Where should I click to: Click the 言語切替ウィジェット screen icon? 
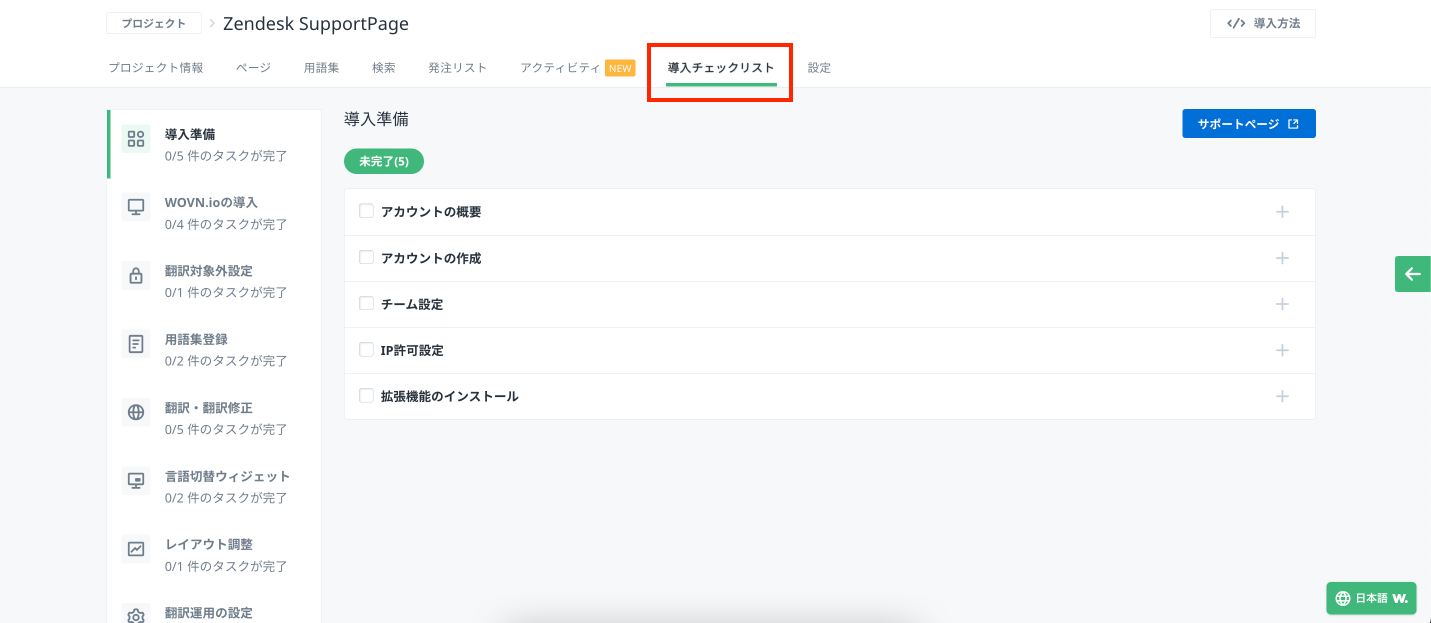coord(136,481)
